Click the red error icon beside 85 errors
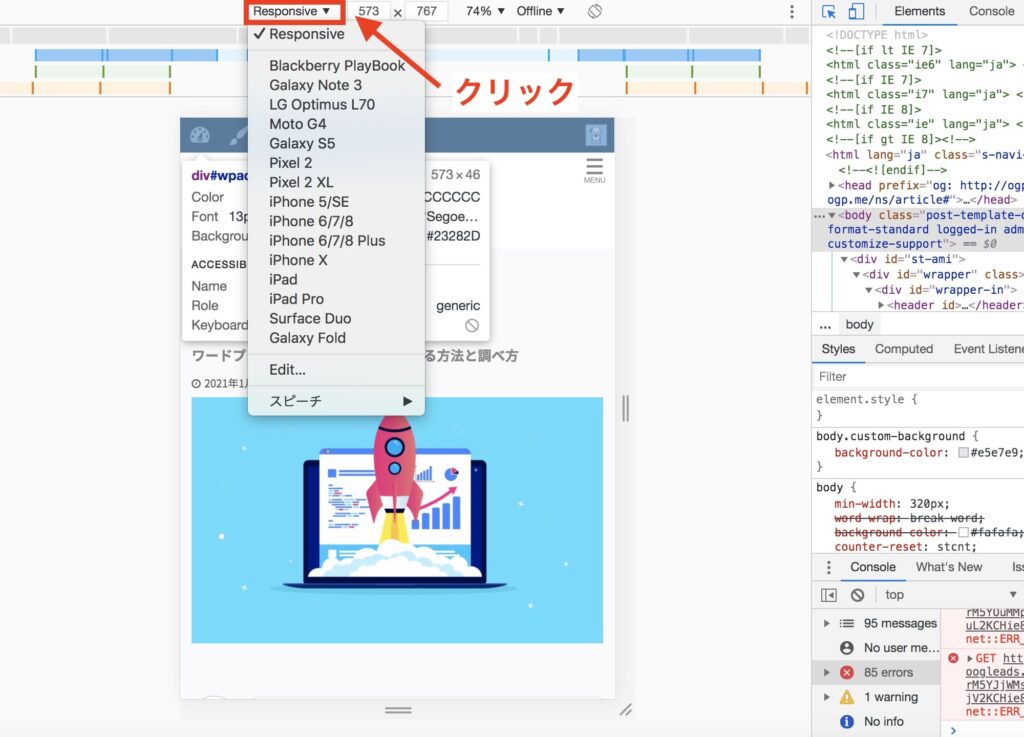This screenshot has width=1024, height=737. tap(847, 672)
